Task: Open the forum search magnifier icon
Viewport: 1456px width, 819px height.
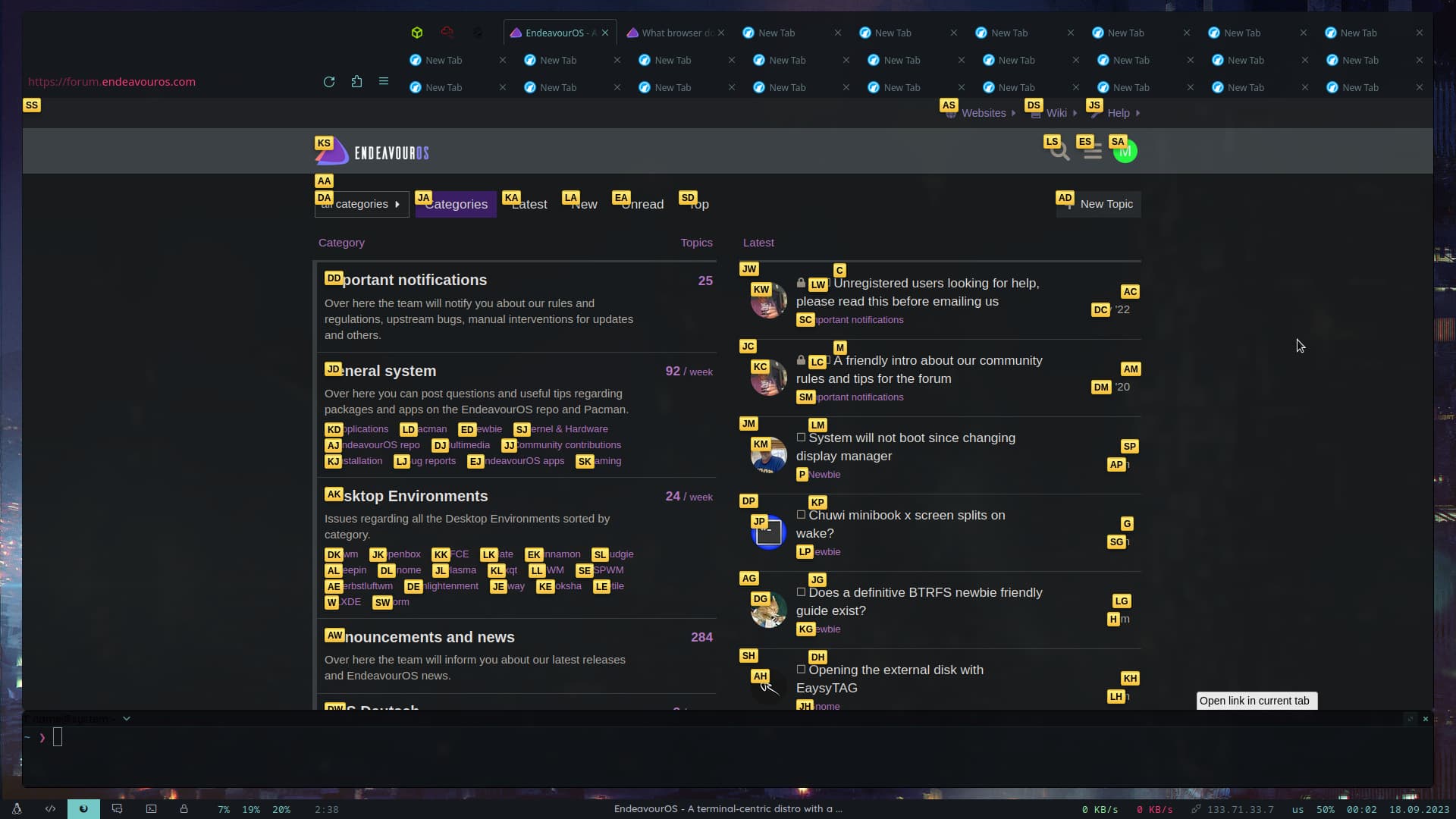Action: (x=1059, y=152)
